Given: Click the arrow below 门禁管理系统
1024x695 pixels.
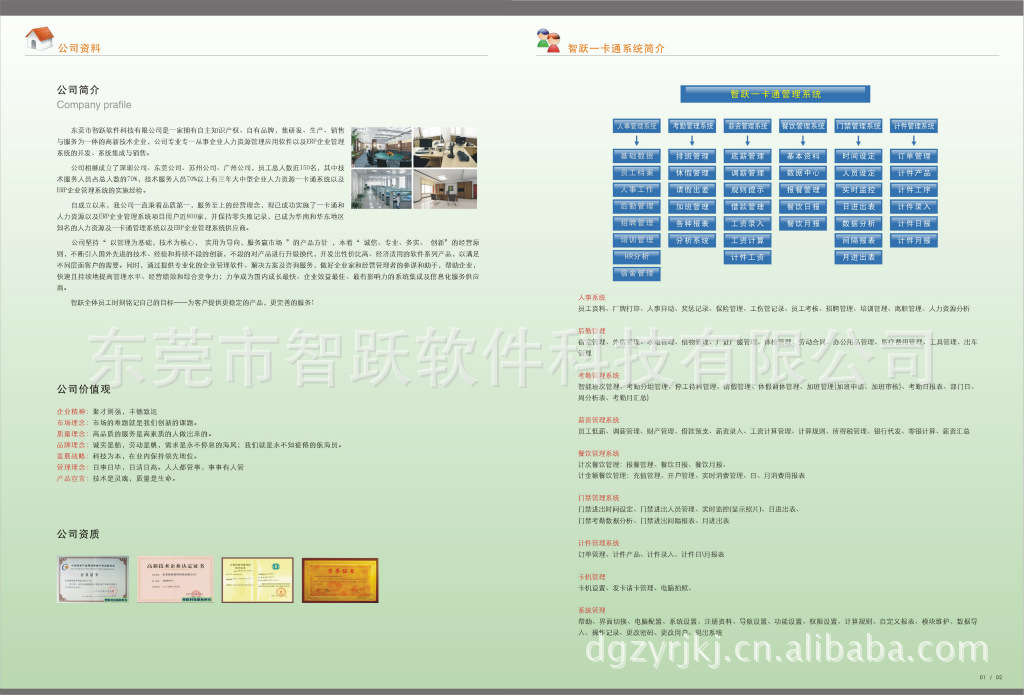Looking at the screenshot, I should [x=858, y=141].
